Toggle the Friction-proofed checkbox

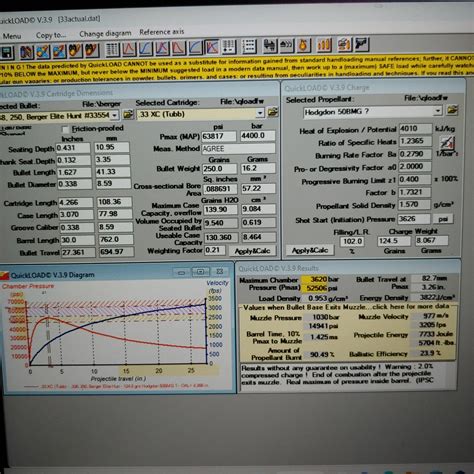[x=65, y=129]
